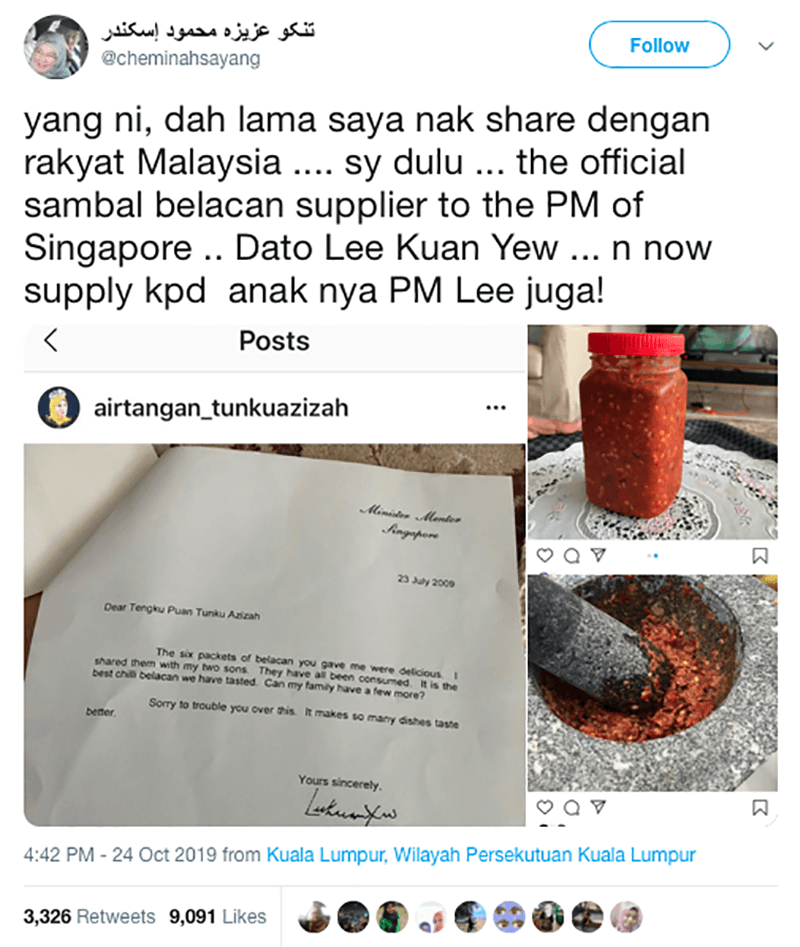800x947 pixels.
Task: Open the Kuala Lumpur location link
Action: click(x=481, y=855)
